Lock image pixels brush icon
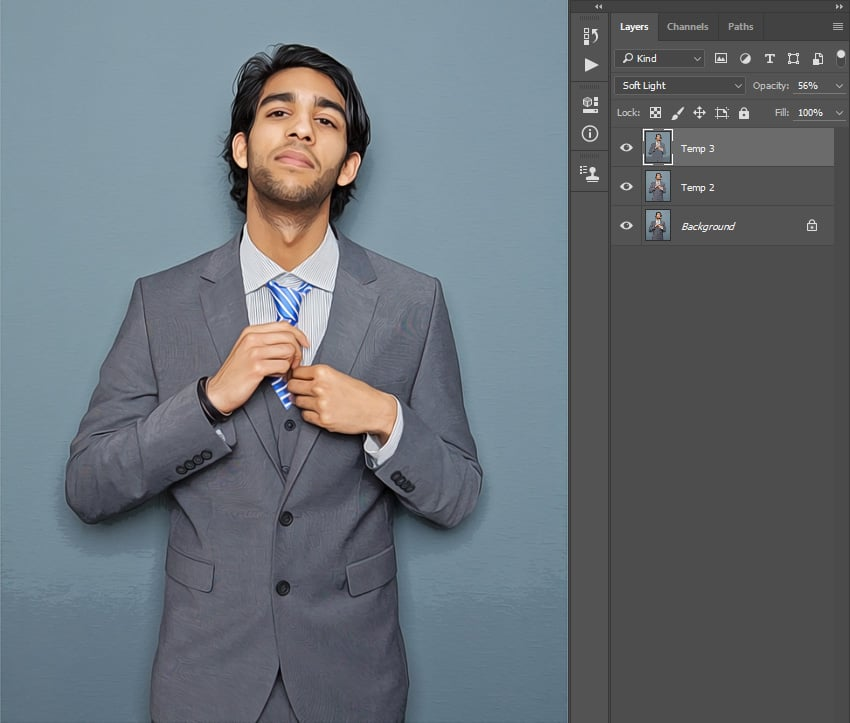This screenshot has height=723, width=850. coord(677,113)
